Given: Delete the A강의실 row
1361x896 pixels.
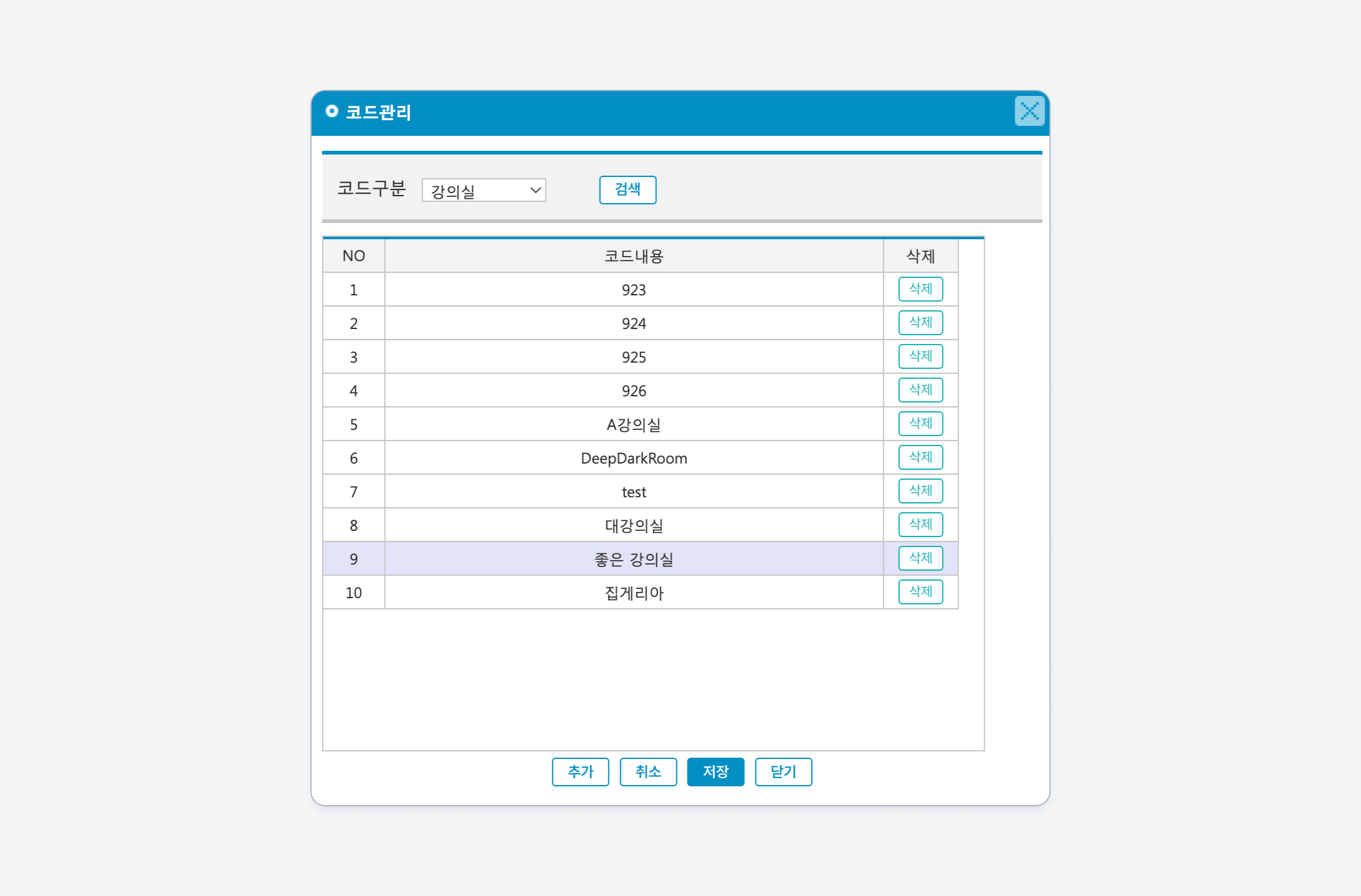Looking at the screenshot, I should coord(920,424).
